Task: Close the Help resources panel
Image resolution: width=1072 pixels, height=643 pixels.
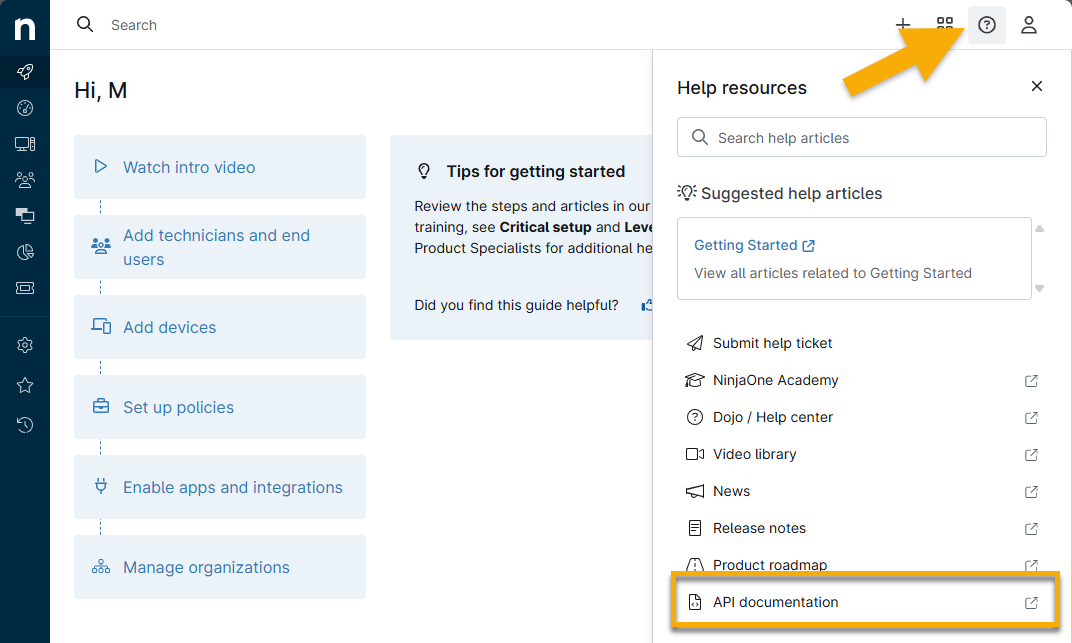Action: (1037, 87)
